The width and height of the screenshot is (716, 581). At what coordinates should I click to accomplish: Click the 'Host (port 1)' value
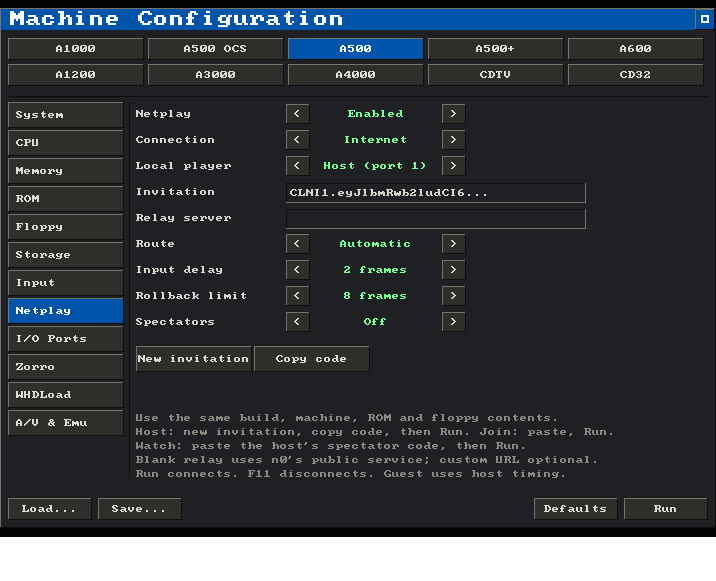375,166
